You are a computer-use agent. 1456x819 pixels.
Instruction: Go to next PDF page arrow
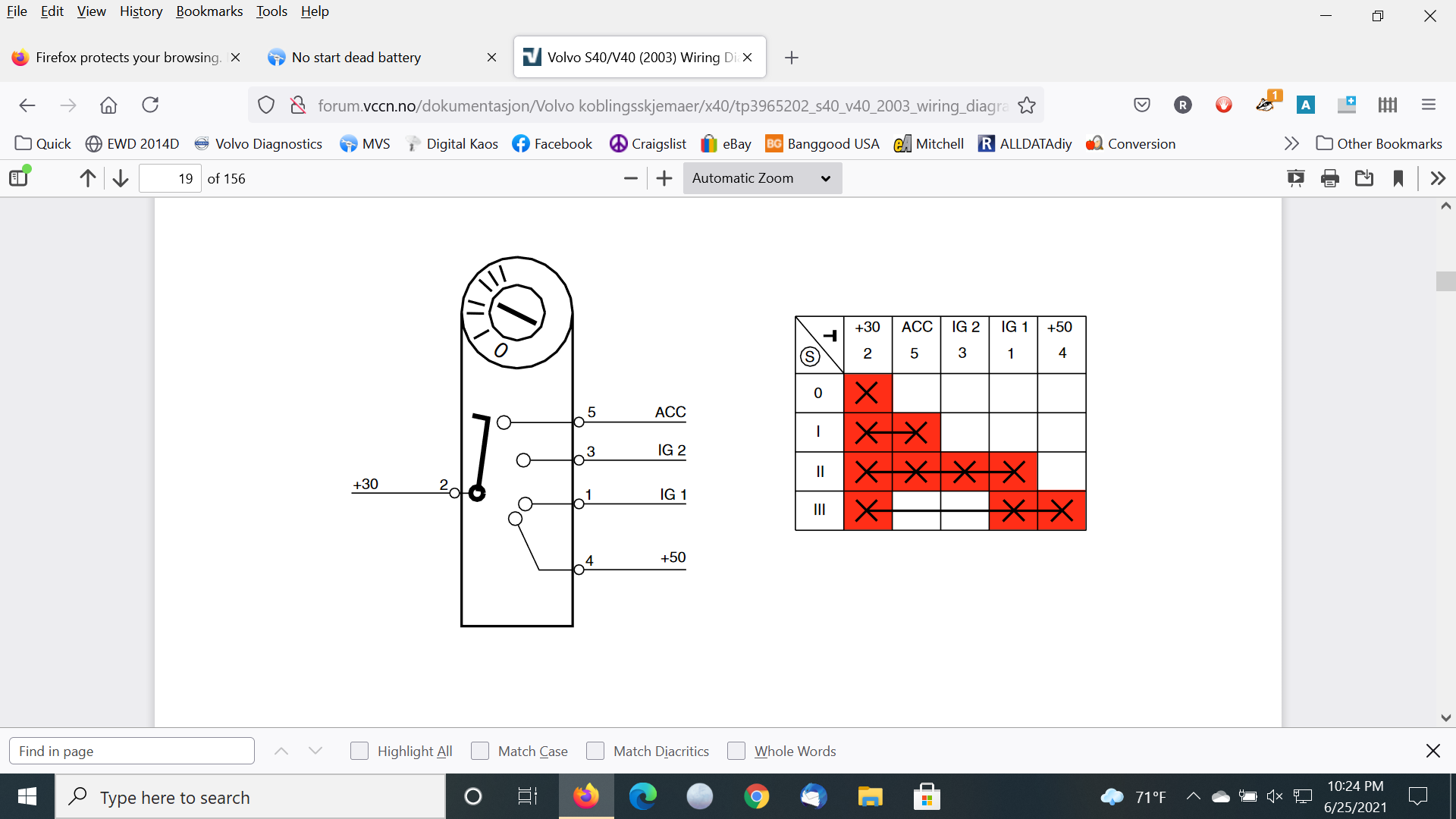tap(121, 178)
